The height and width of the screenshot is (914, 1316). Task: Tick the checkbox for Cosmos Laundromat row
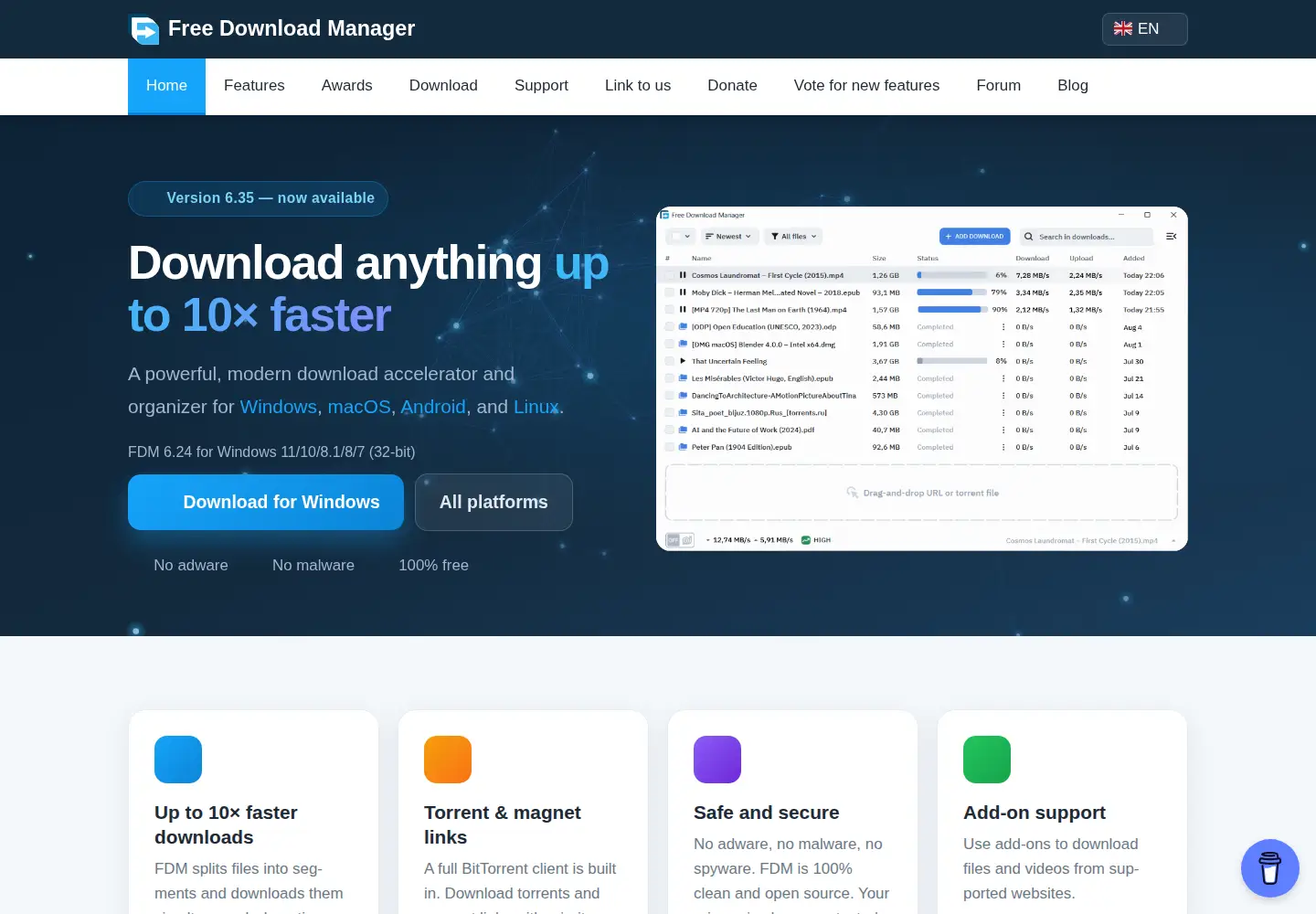pyautogui.click(x=669, y=275)
